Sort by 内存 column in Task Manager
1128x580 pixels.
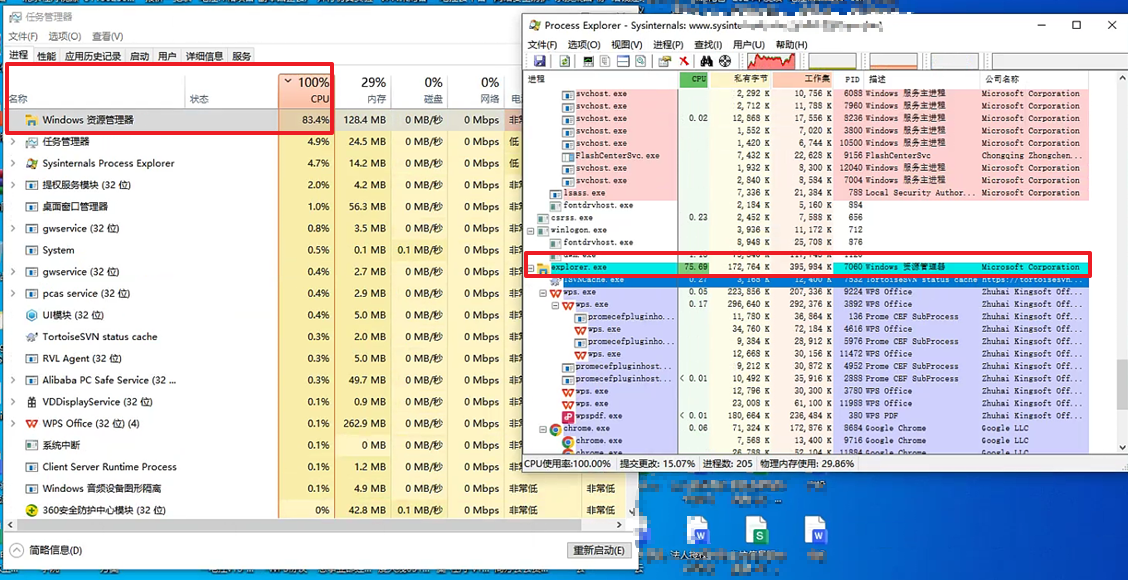(363, 90)
